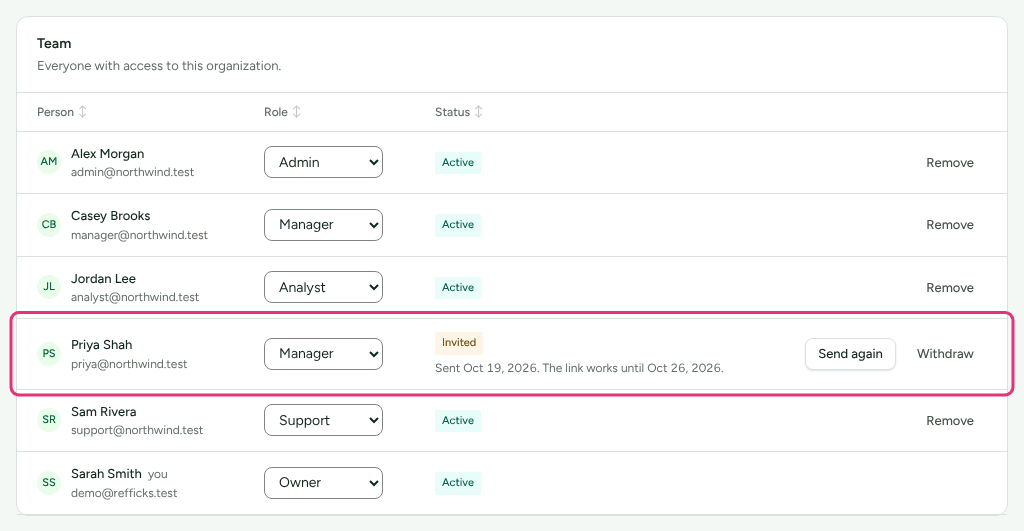Click the email demo@refficks.test
The width and height of the screenshot is (1024, 531).
(x=124, y=493)
